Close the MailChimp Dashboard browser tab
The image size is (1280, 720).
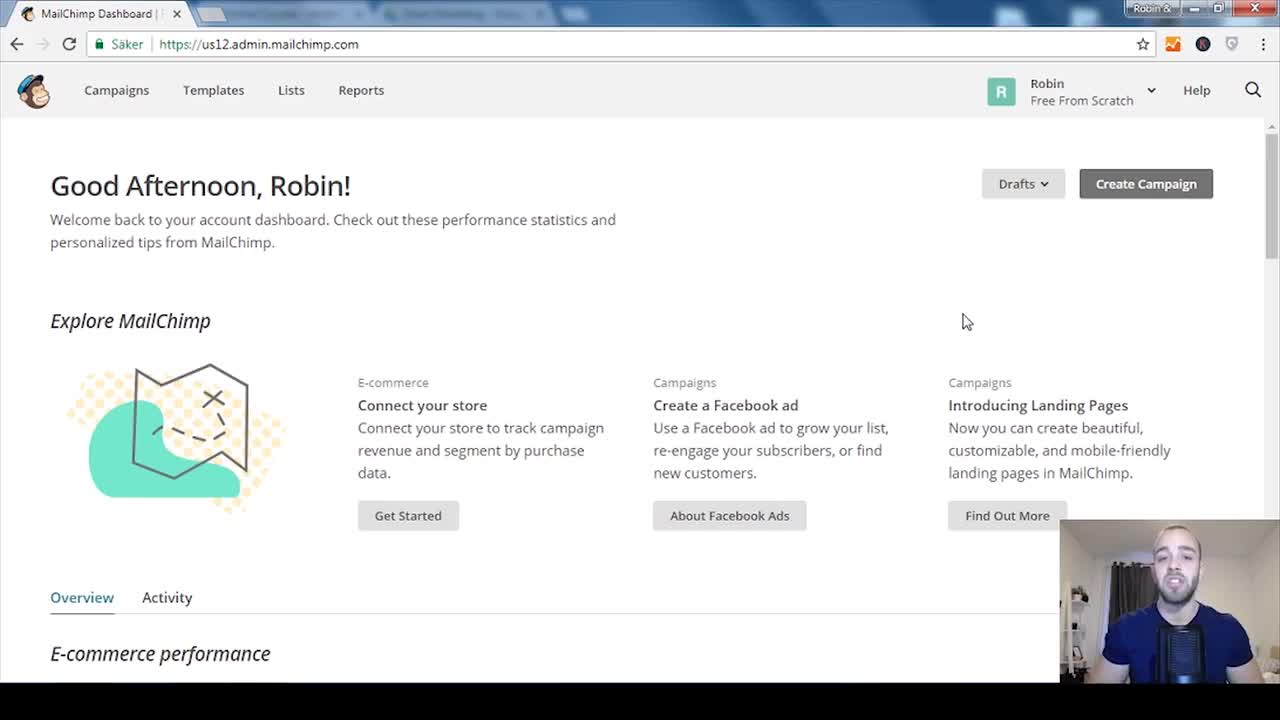(x=176, y=14)
